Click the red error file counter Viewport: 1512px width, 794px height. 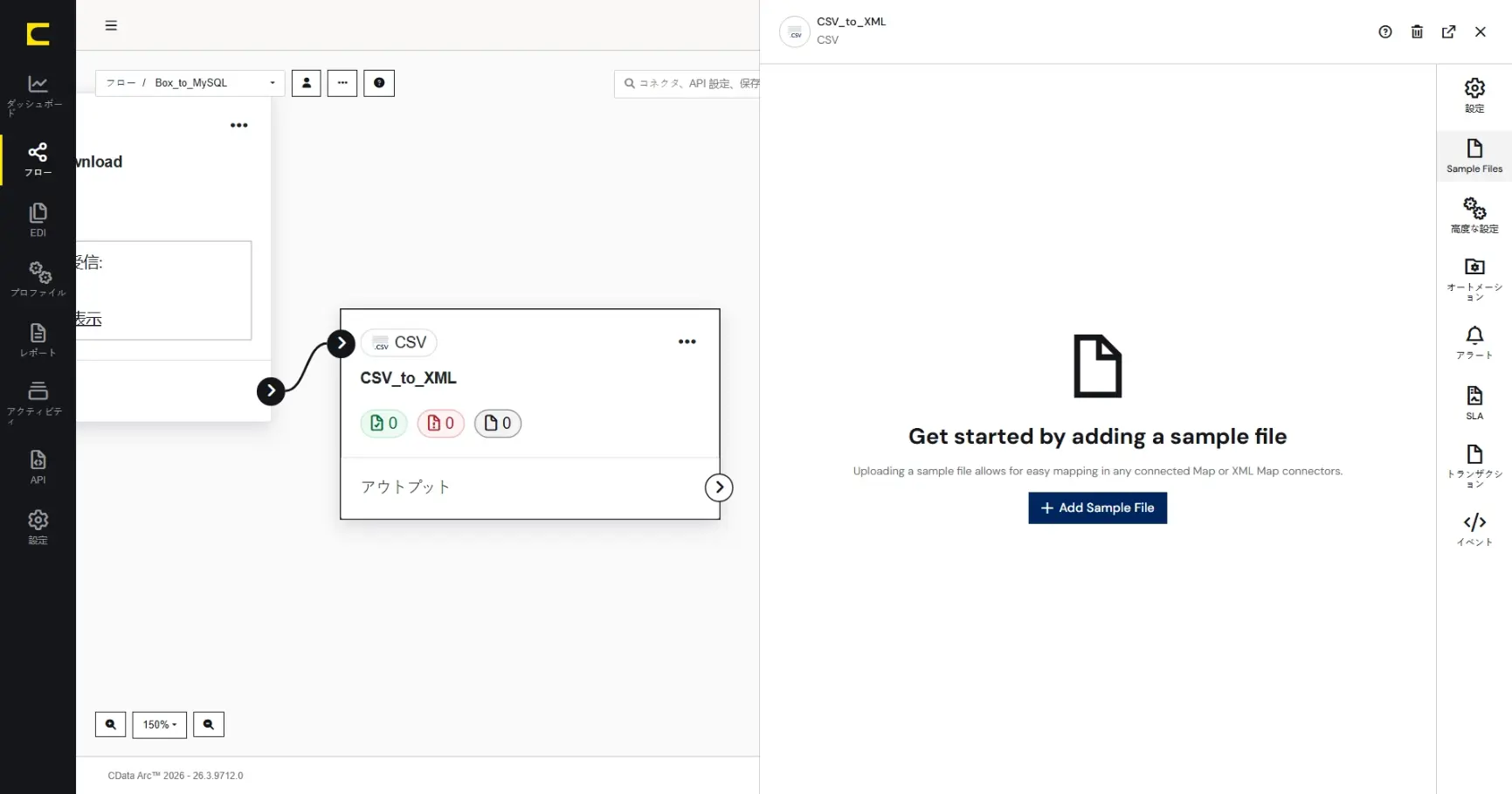click(441, 423)
